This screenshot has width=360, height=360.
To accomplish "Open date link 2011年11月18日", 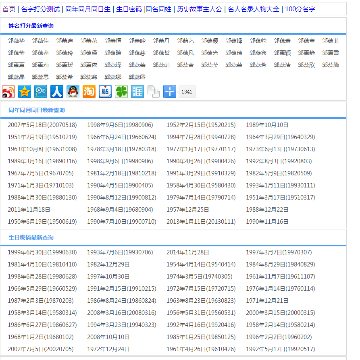I will pos(29,210).
